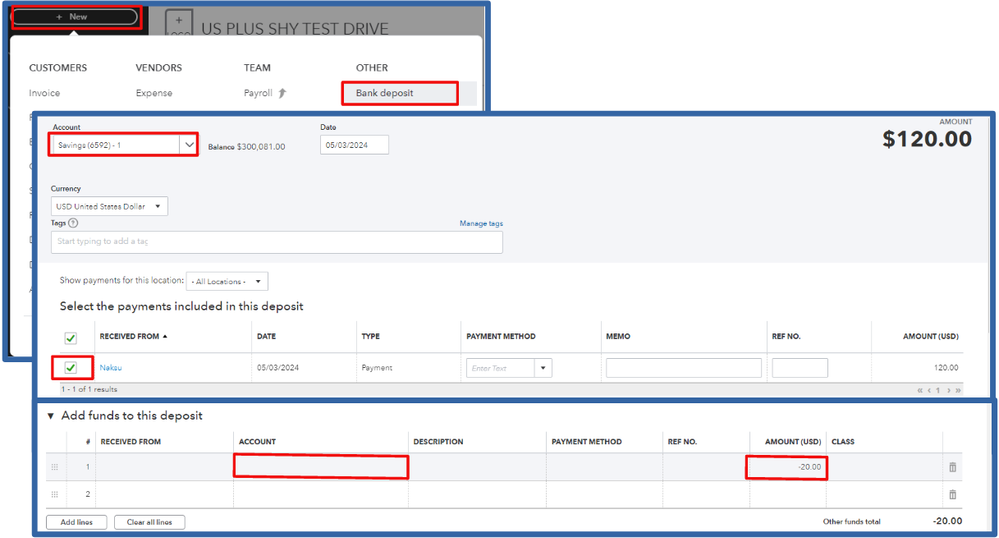Click the Other funds total -20.00 value
The image size is (999, 538).
947,521
